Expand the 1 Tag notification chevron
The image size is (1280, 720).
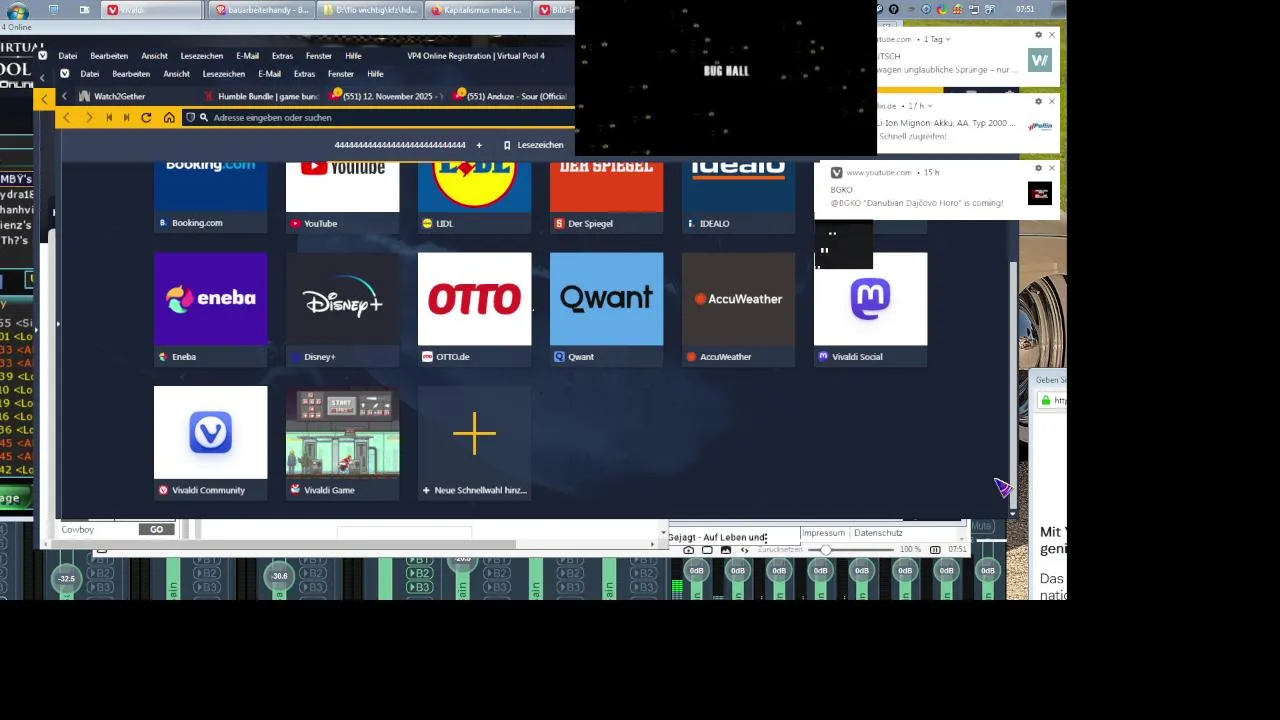point(948,39)
